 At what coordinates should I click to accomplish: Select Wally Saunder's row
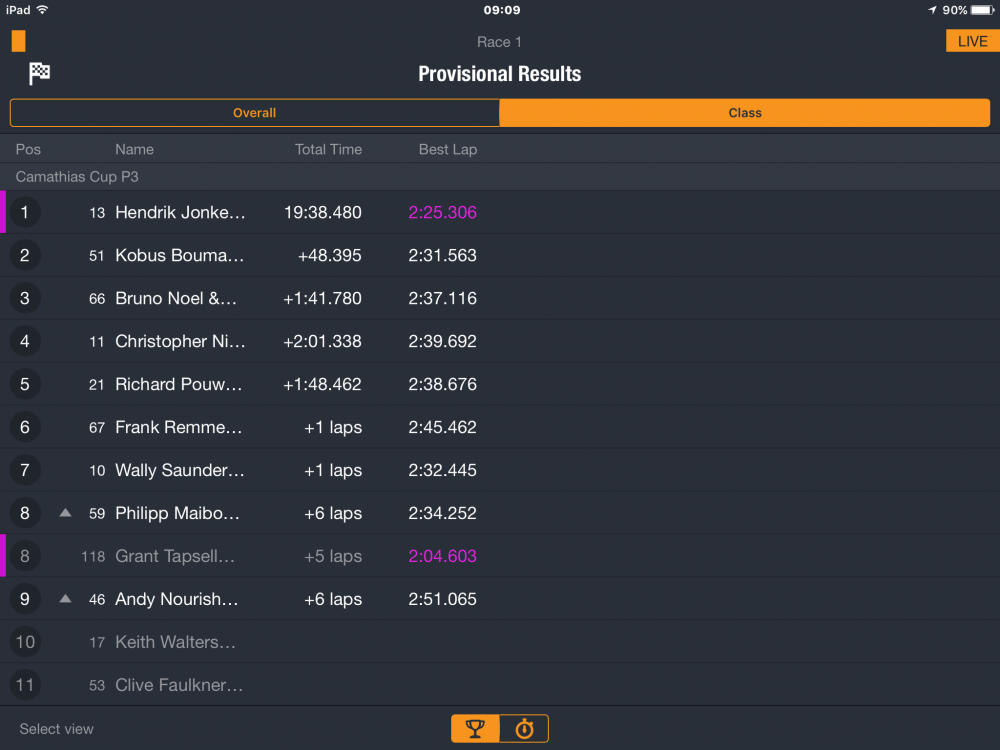[x=500, y=470]
